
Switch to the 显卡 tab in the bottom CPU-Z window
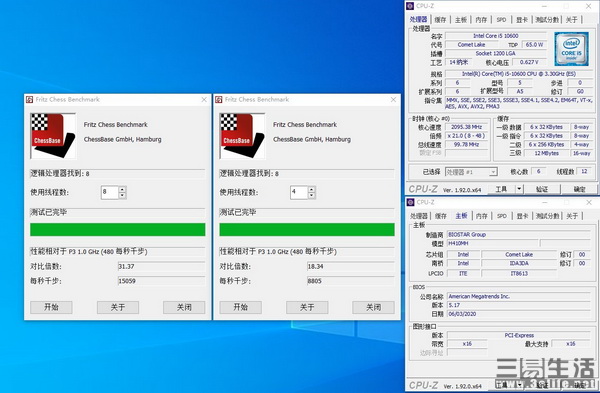(x=522, y=216)
